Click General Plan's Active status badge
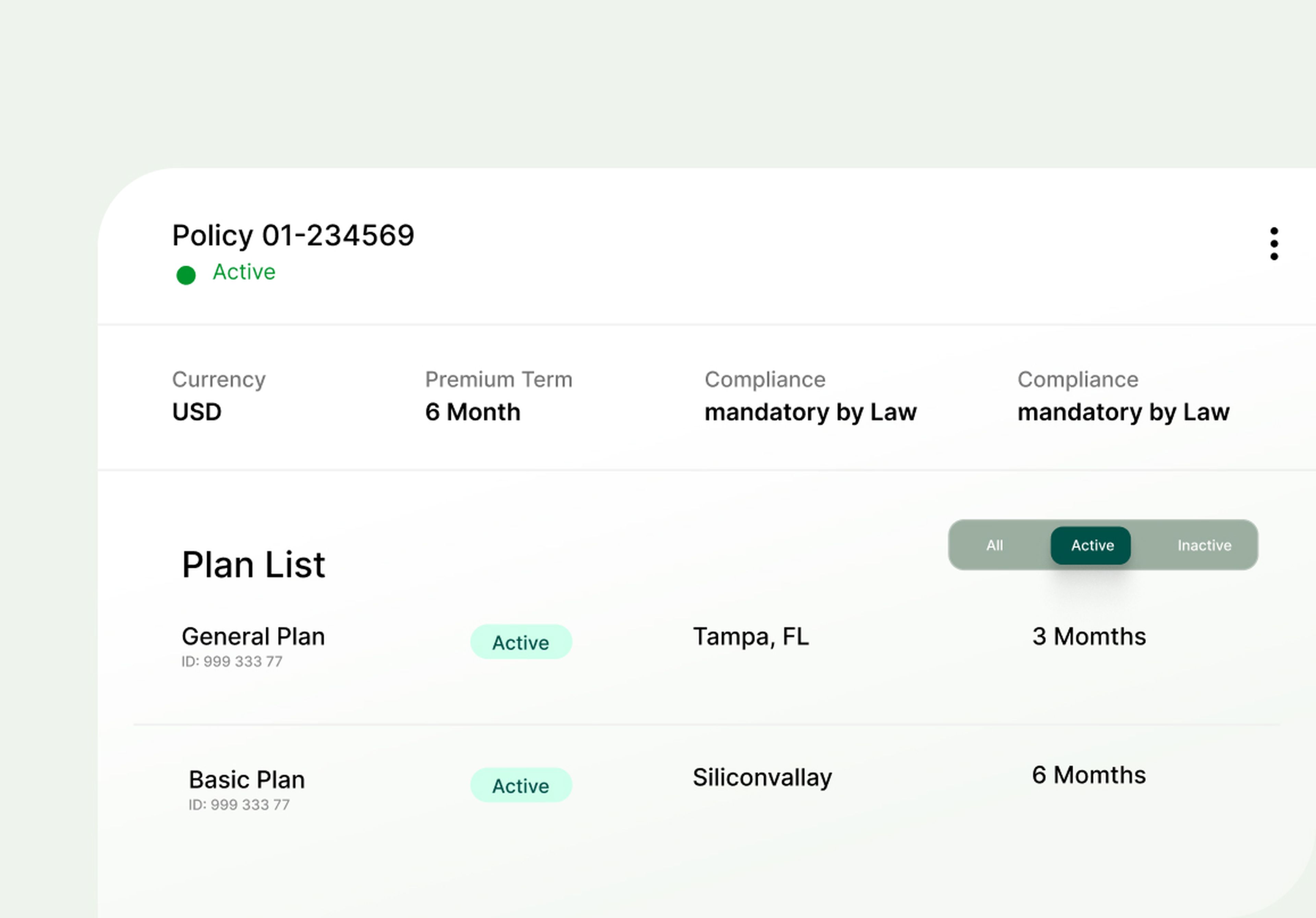Image resolution: width=1316 pixels, height=918 pixels. coord(521,642)
